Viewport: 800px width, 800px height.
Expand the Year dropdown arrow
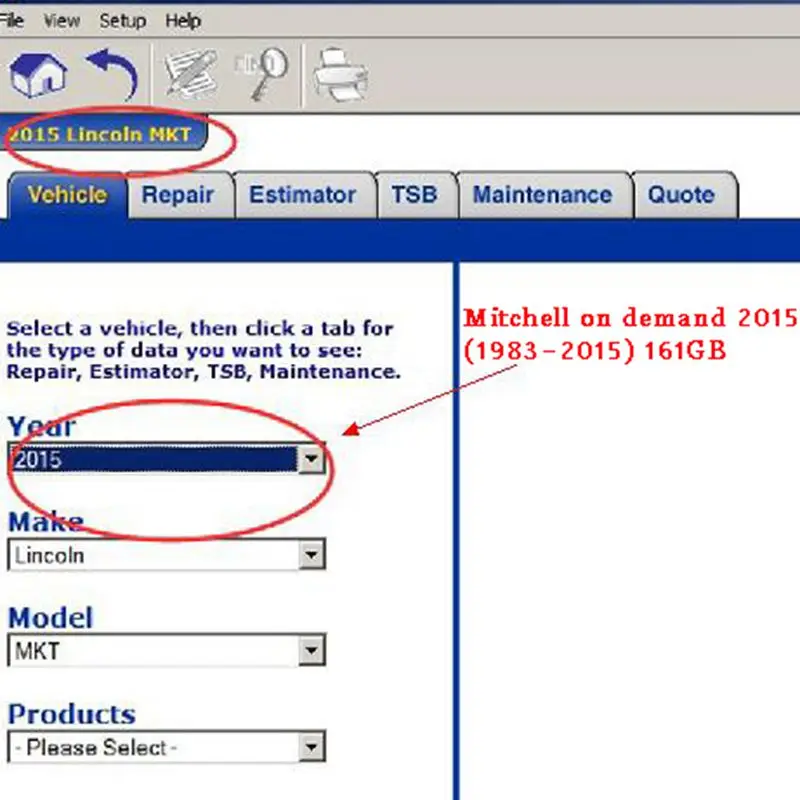coord(311,460)
